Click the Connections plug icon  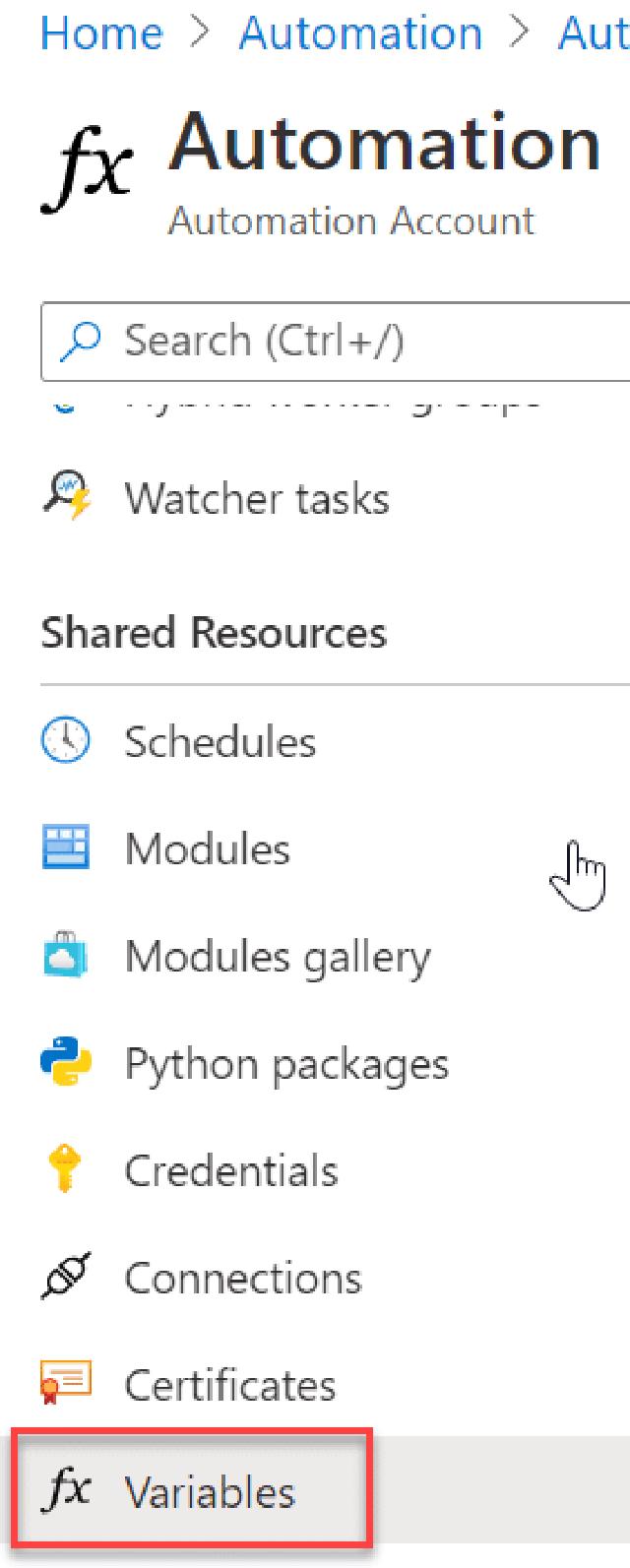coord(66,1279)
